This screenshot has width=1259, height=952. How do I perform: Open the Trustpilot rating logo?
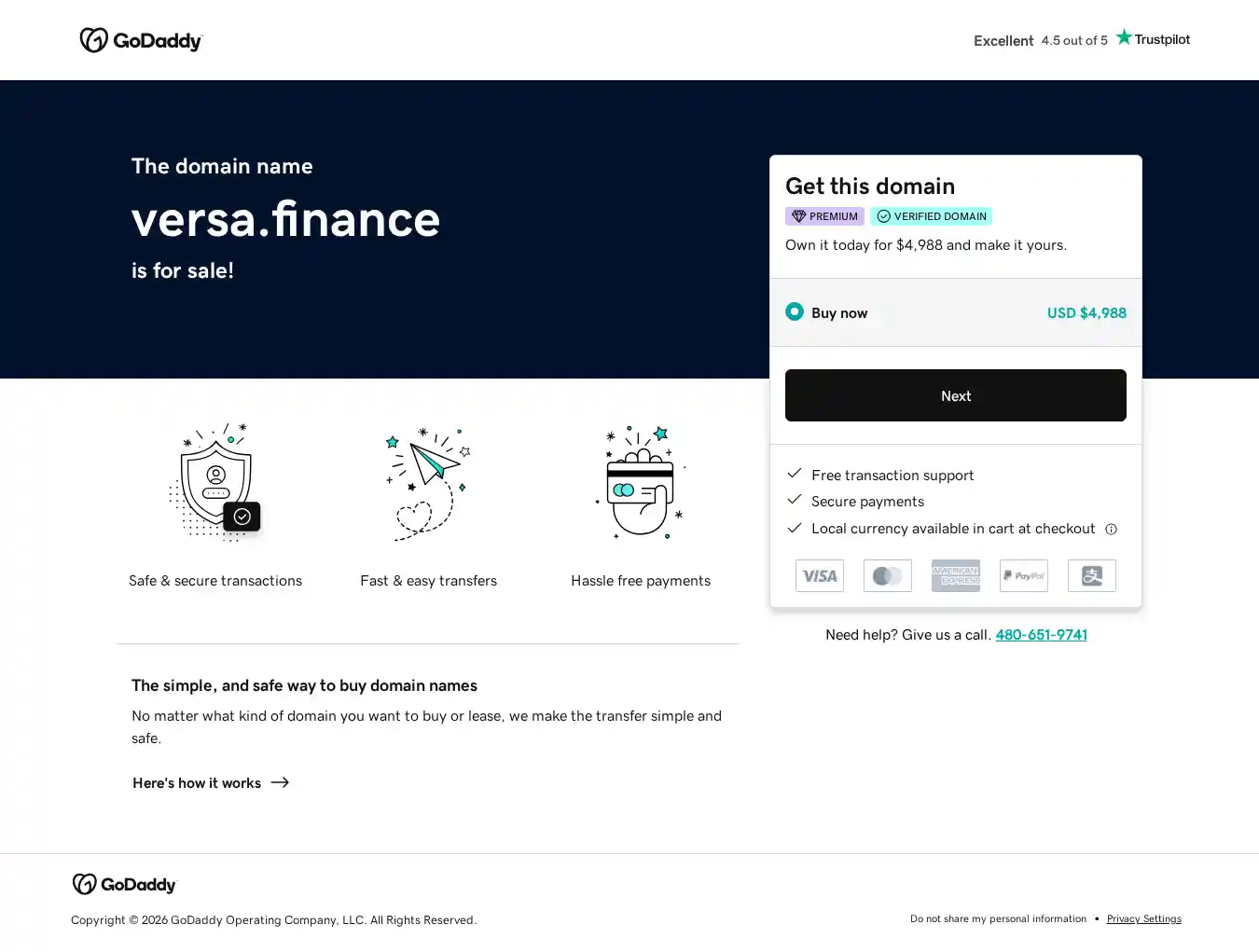(x=1153, y=38)
